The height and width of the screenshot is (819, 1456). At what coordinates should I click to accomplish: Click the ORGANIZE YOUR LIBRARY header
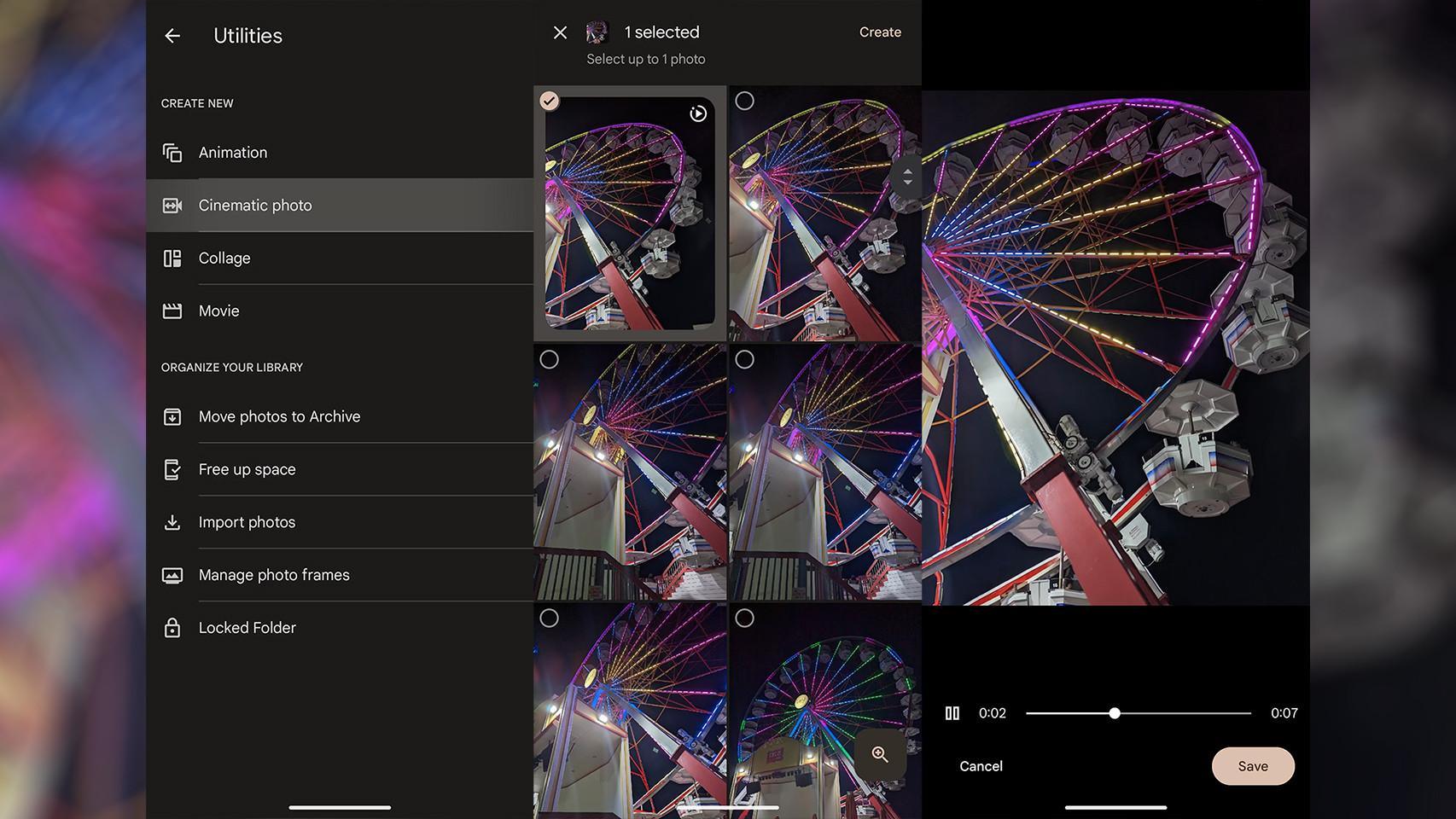[x=232, y=368]
